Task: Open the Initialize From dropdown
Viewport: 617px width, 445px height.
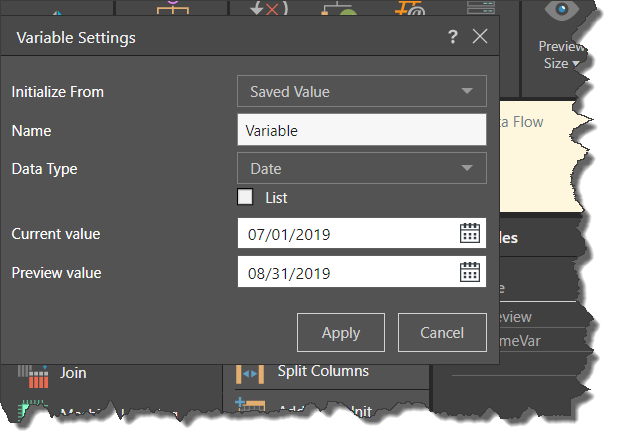Action: (362, 91)
